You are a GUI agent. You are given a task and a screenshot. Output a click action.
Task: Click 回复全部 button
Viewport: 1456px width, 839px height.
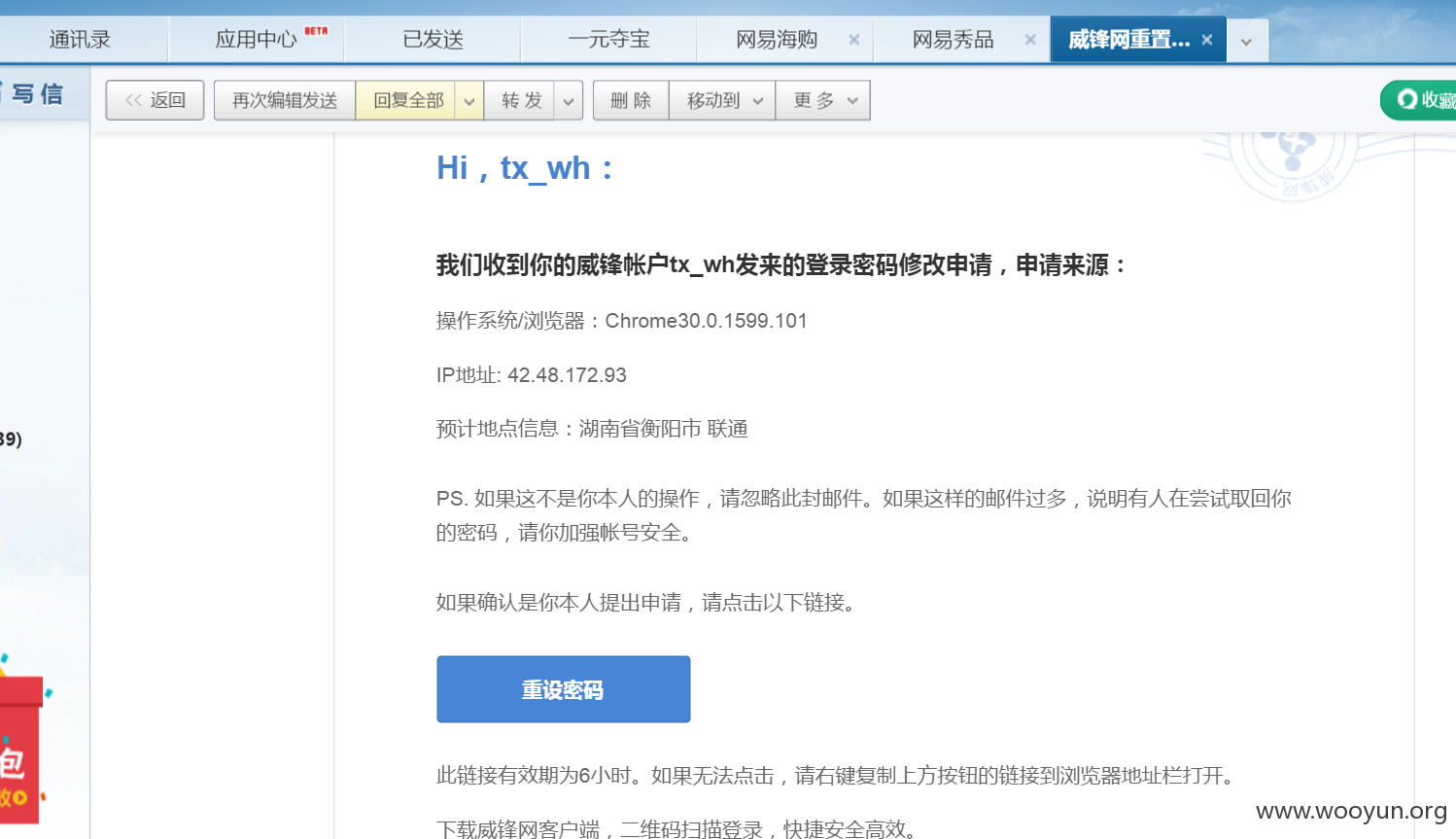click(x=408, y=100)
